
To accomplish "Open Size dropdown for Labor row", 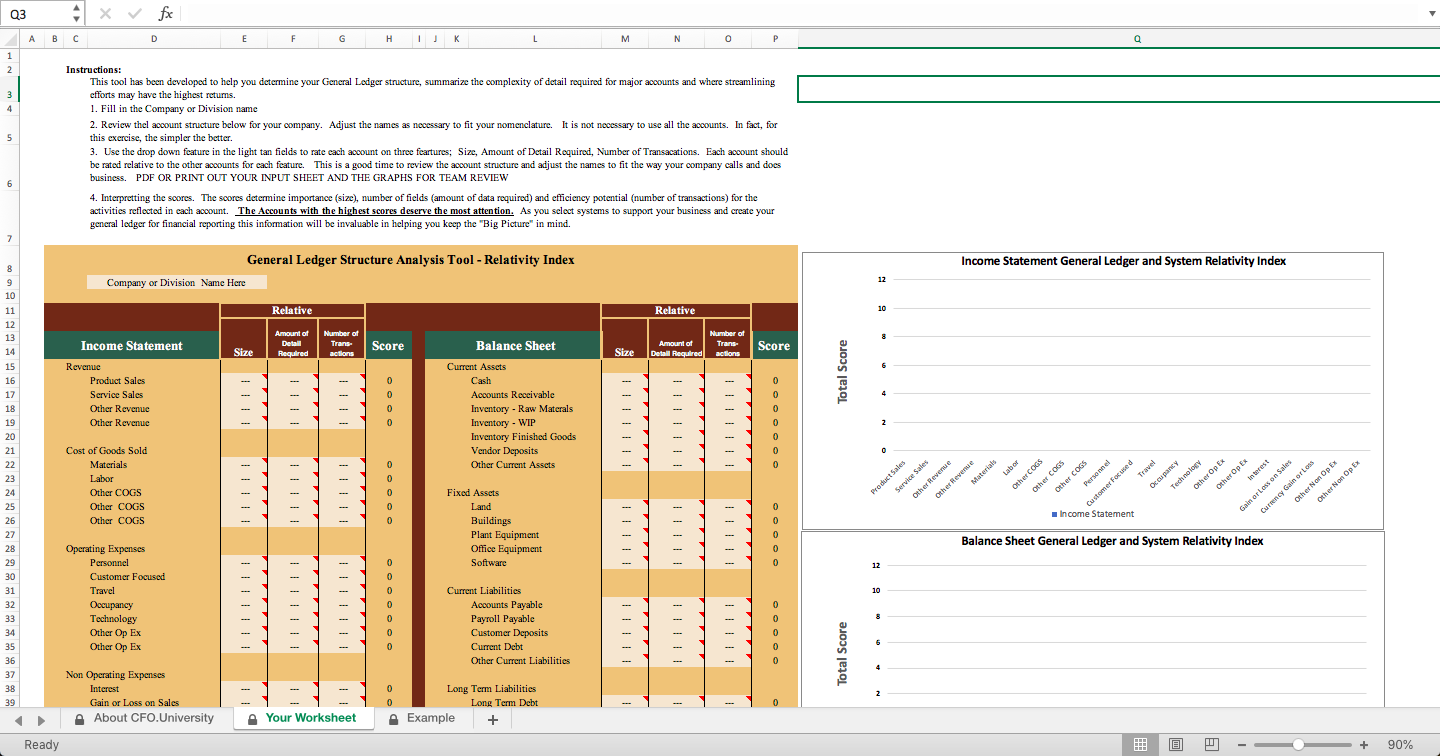I will [243, 479].
